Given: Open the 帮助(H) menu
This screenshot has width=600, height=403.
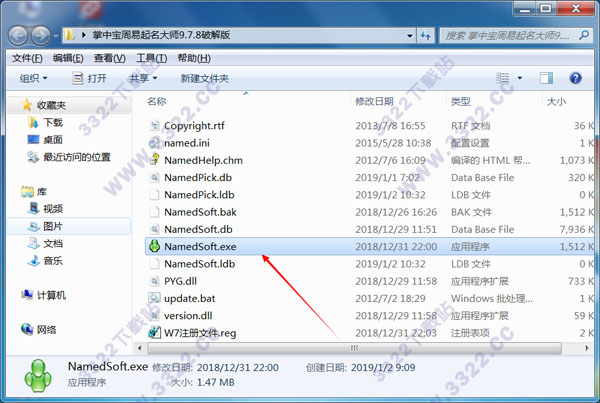Looking at the screenshot, I should (194, 58).
